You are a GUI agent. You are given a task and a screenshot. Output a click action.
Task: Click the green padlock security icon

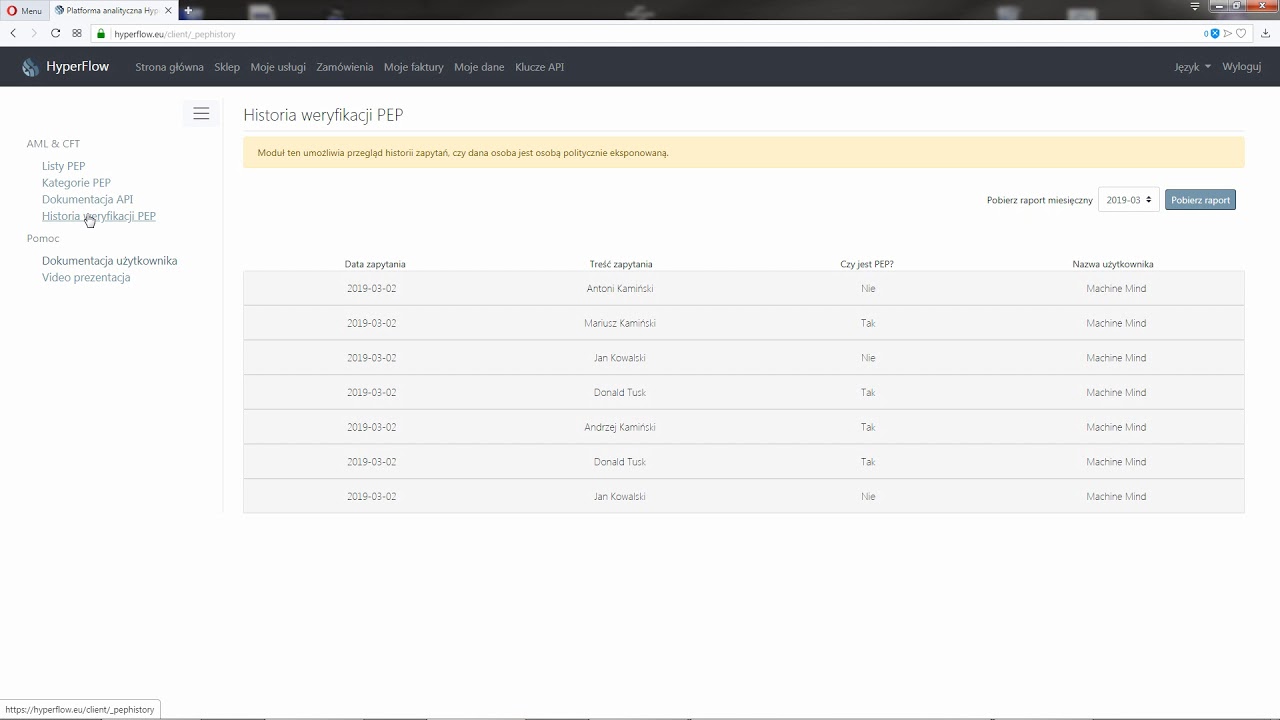pos(101,33)
